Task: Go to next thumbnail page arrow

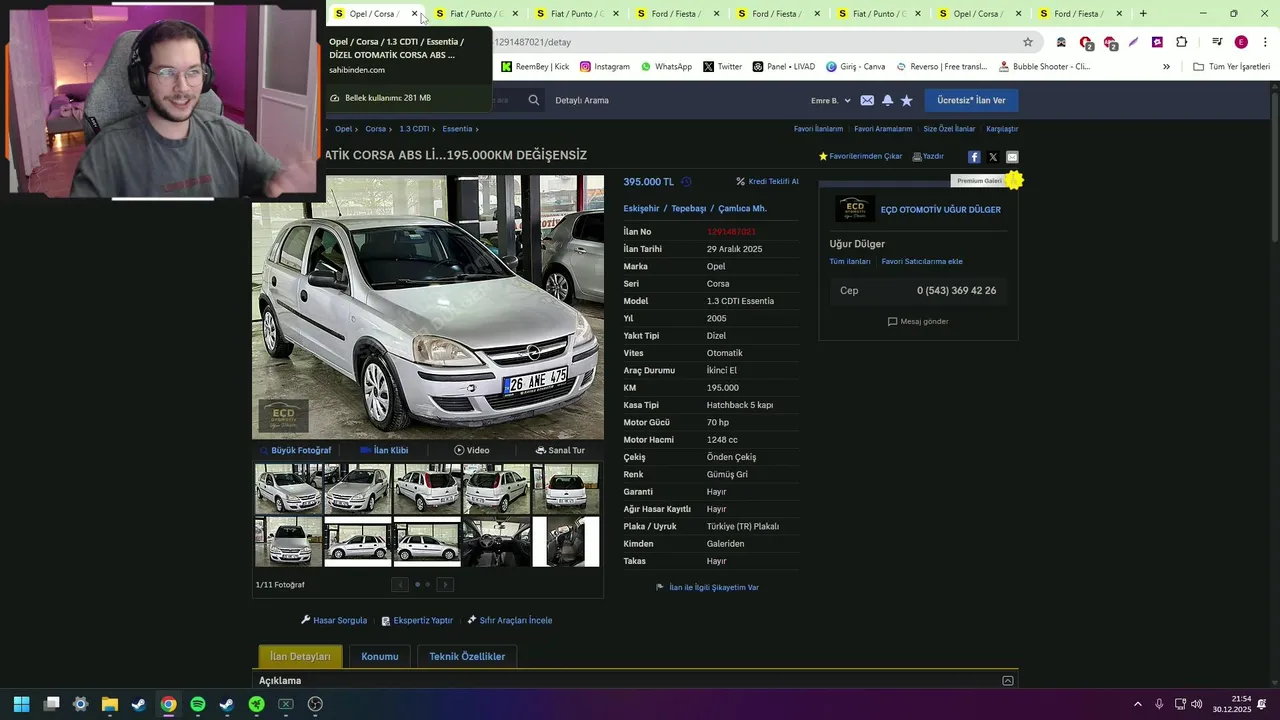Action: tap(445, 585)
